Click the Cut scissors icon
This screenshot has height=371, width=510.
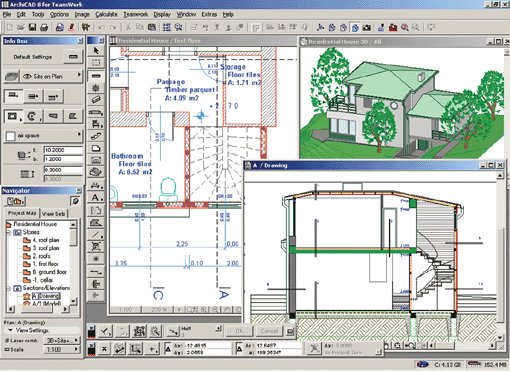(x=128, y=28)
